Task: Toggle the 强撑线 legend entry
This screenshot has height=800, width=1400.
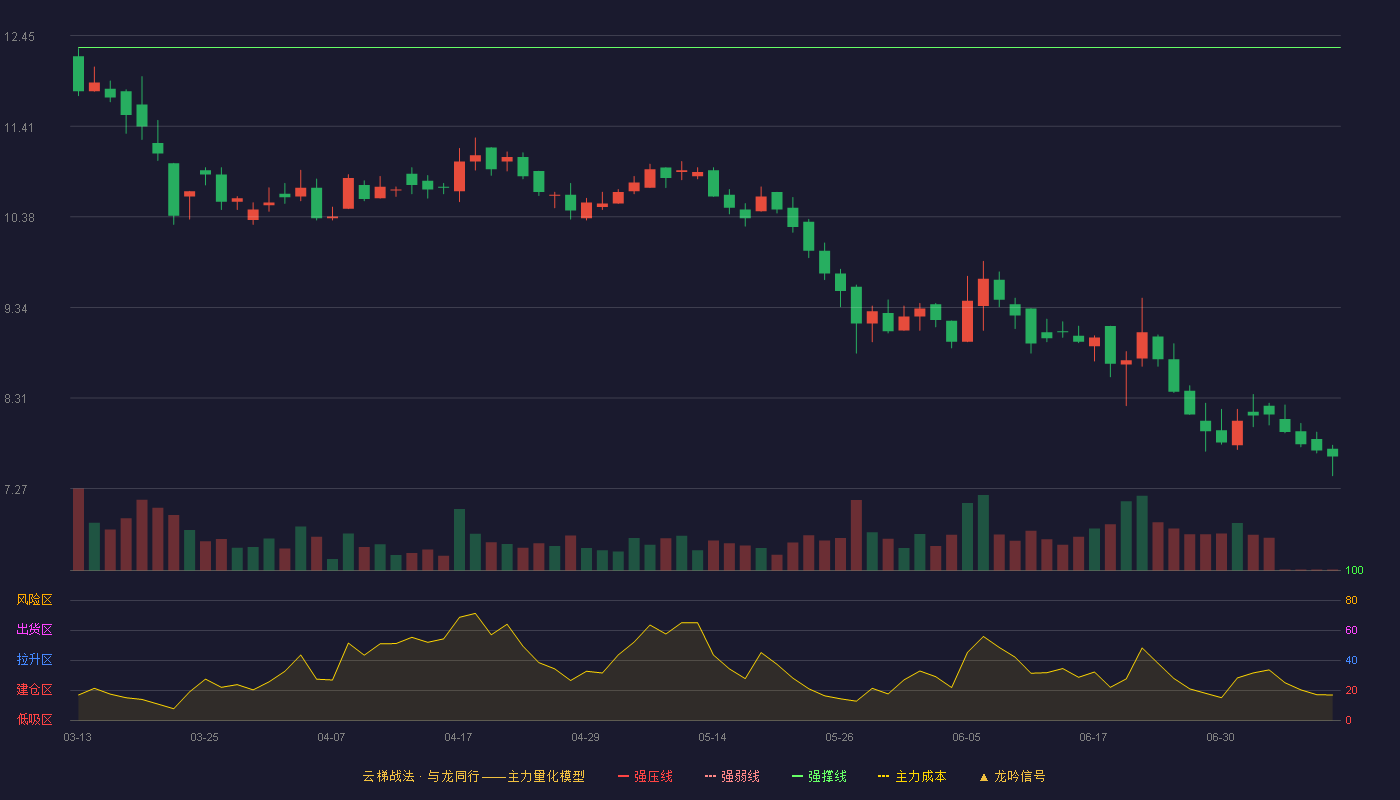Action: 819,776
